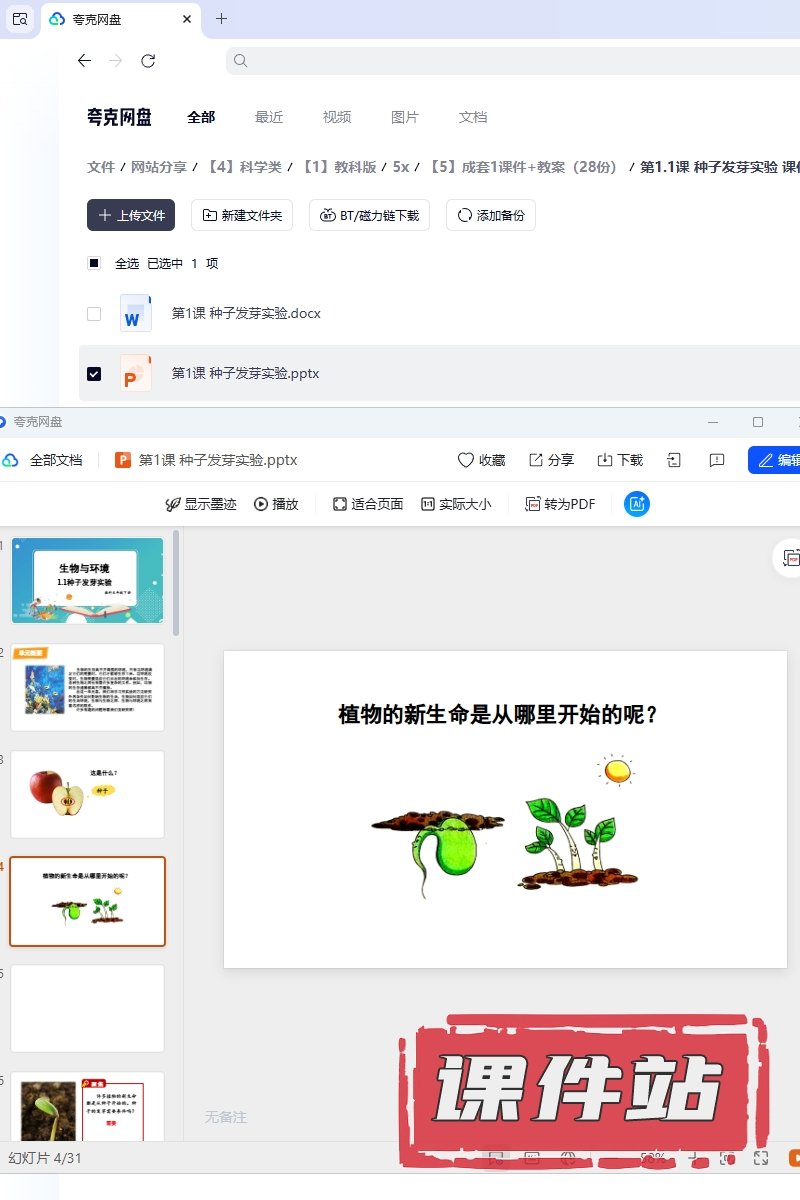Click the 实际大小 actual size icon
800x1200 pixels.
click(428, 504)
